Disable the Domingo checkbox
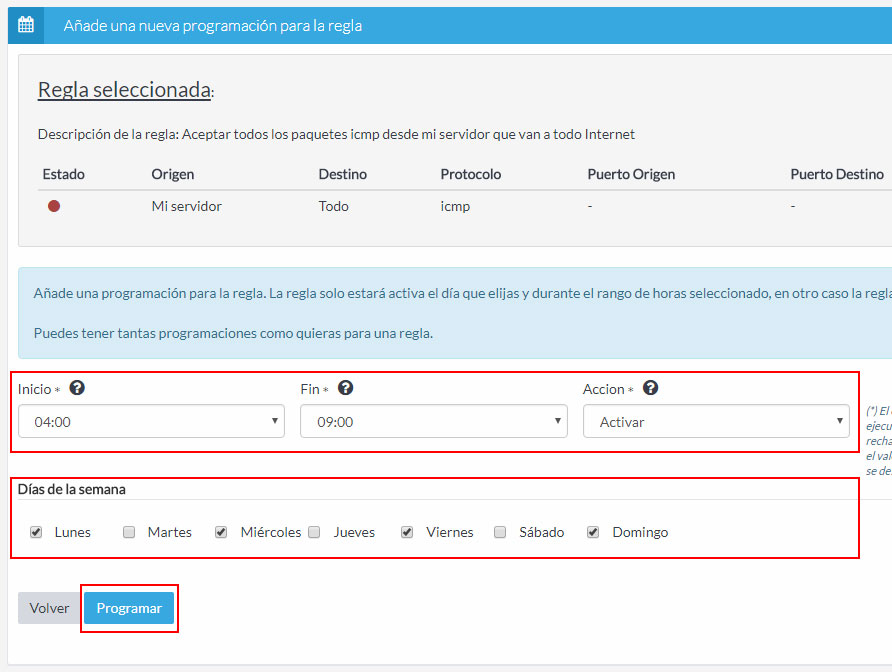892x672 pixels. coord(593,532)
